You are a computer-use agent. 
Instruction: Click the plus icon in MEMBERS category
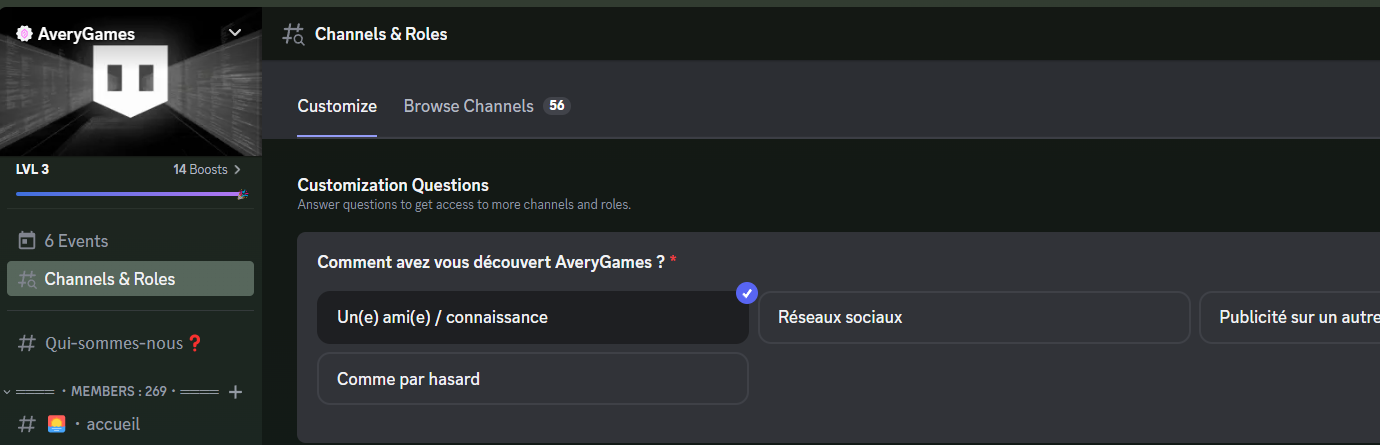tap(236, 392)
